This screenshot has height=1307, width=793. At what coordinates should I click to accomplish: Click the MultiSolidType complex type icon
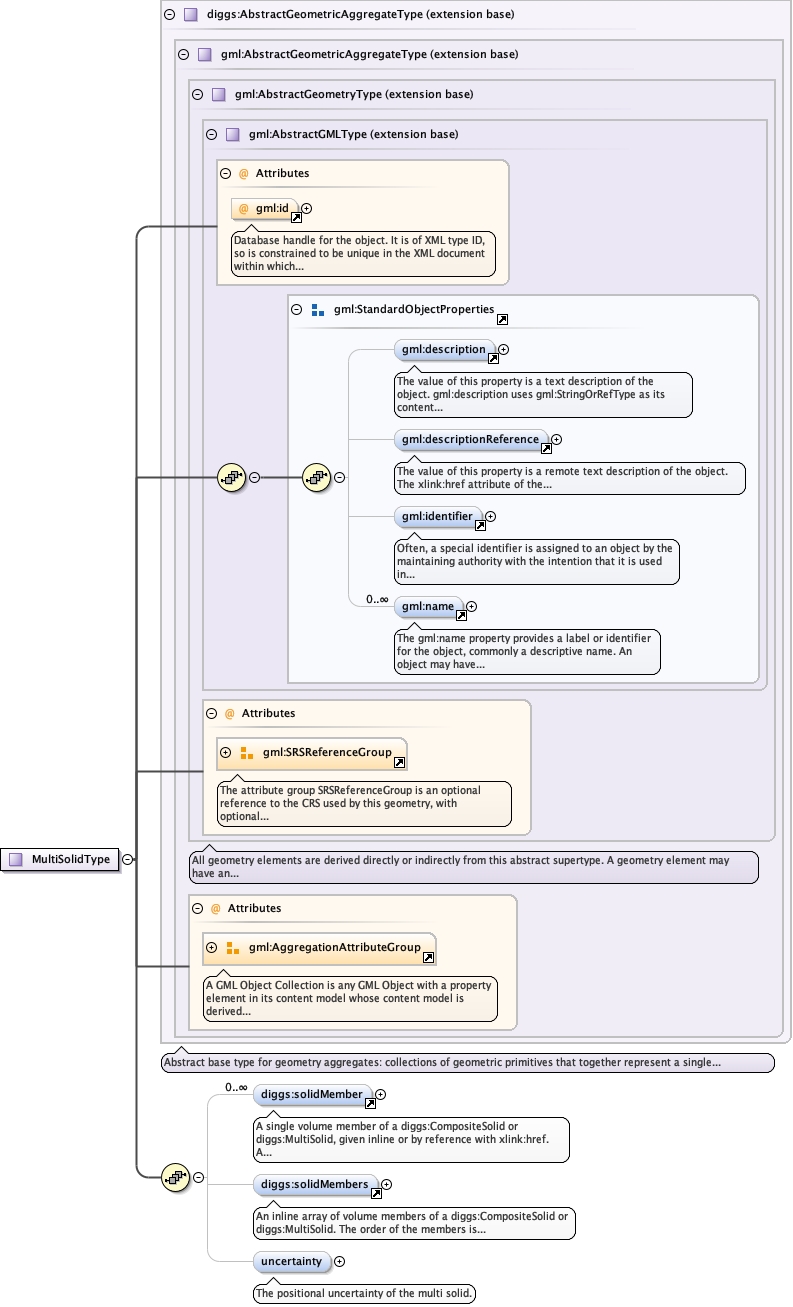point(15,859)
